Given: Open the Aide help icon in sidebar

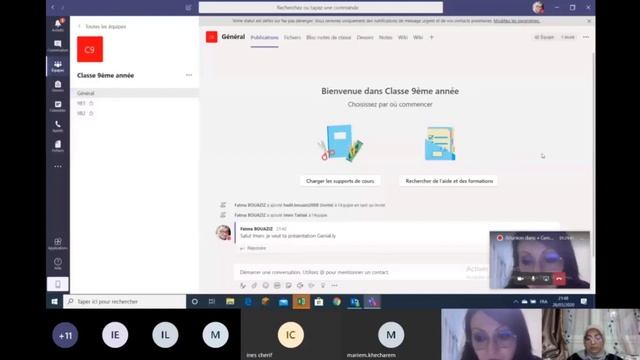Looking at the screenshot, I should pos(58,263).
